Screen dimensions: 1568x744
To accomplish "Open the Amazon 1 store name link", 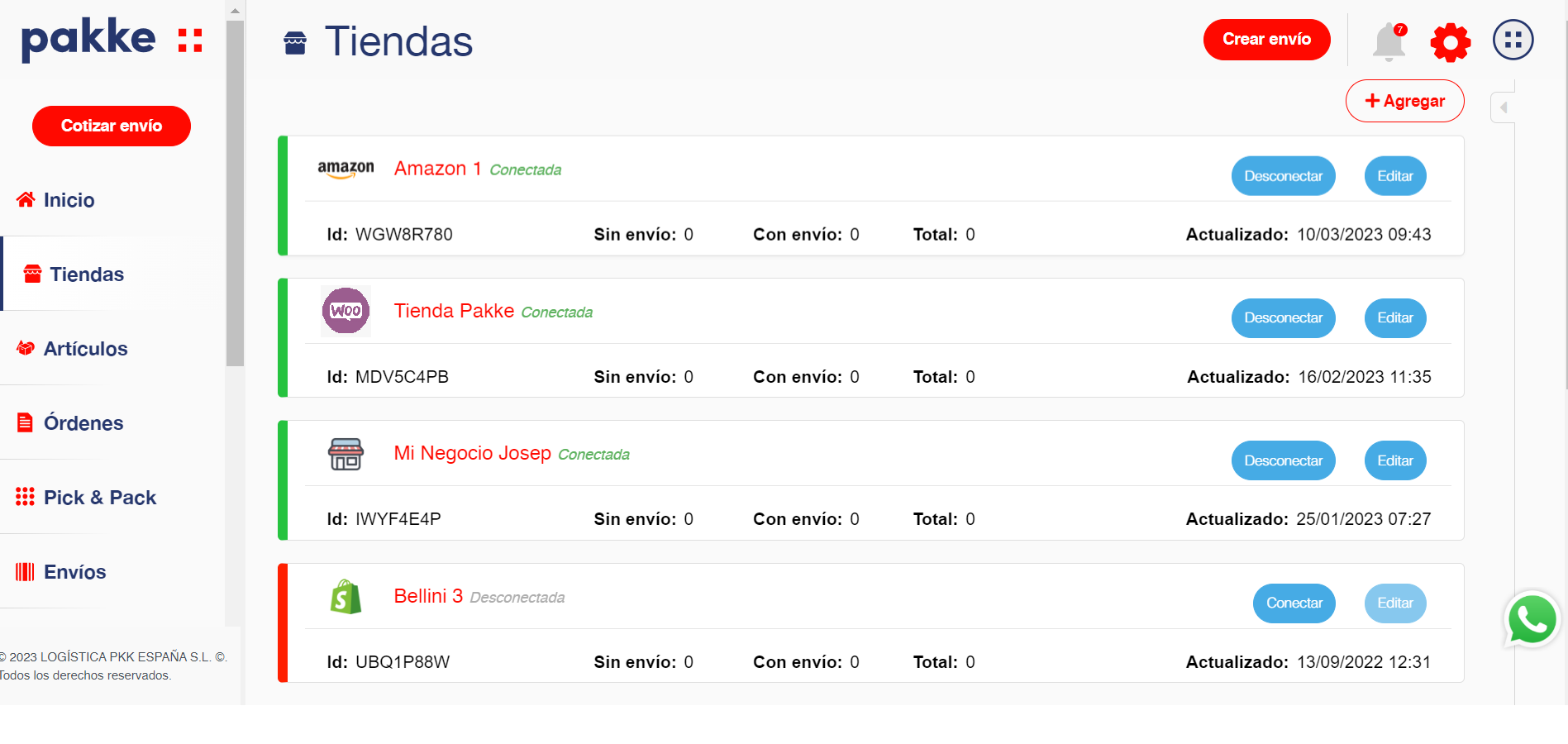I will [437, 169].
